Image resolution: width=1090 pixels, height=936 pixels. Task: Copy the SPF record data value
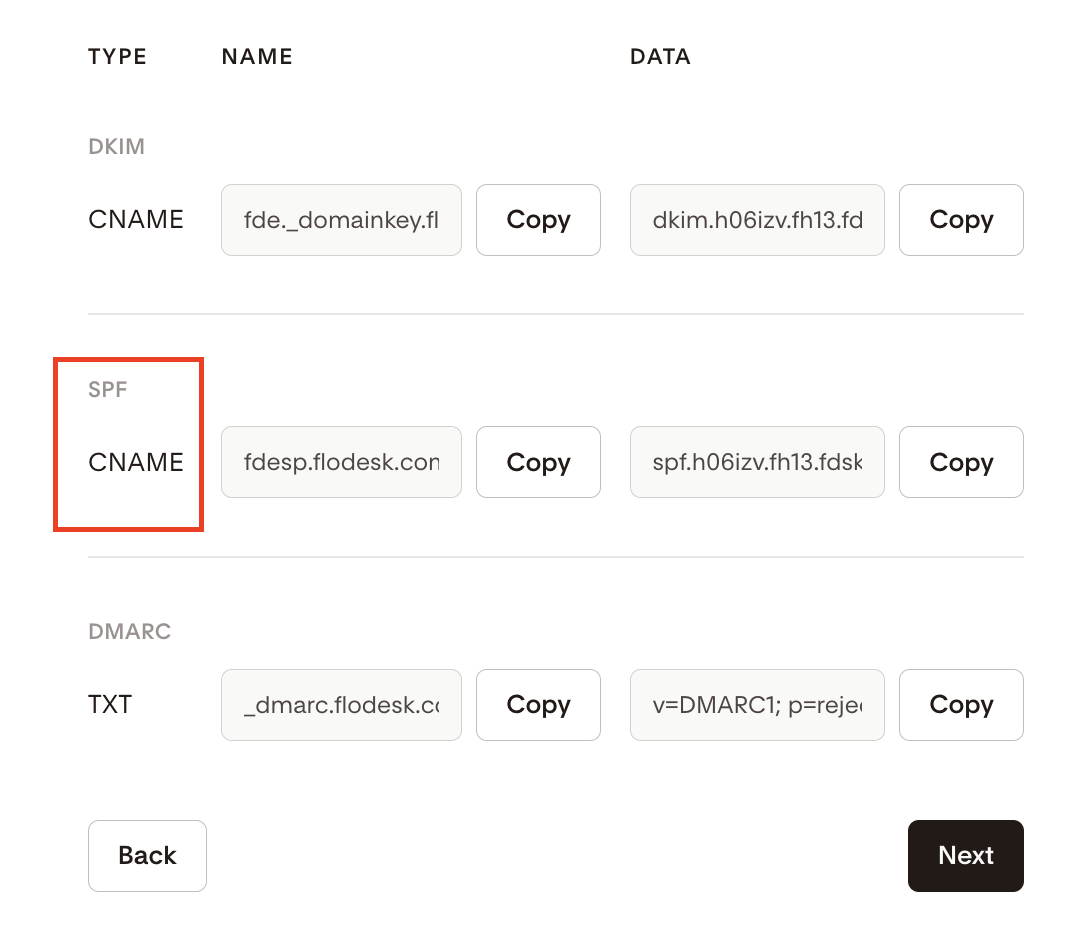pos(961,463)
